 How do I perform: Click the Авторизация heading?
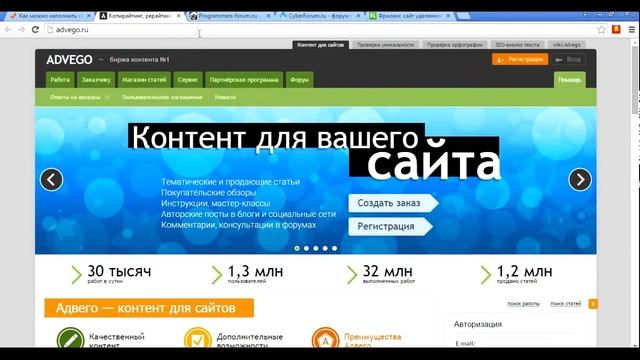tap(478, 324)
